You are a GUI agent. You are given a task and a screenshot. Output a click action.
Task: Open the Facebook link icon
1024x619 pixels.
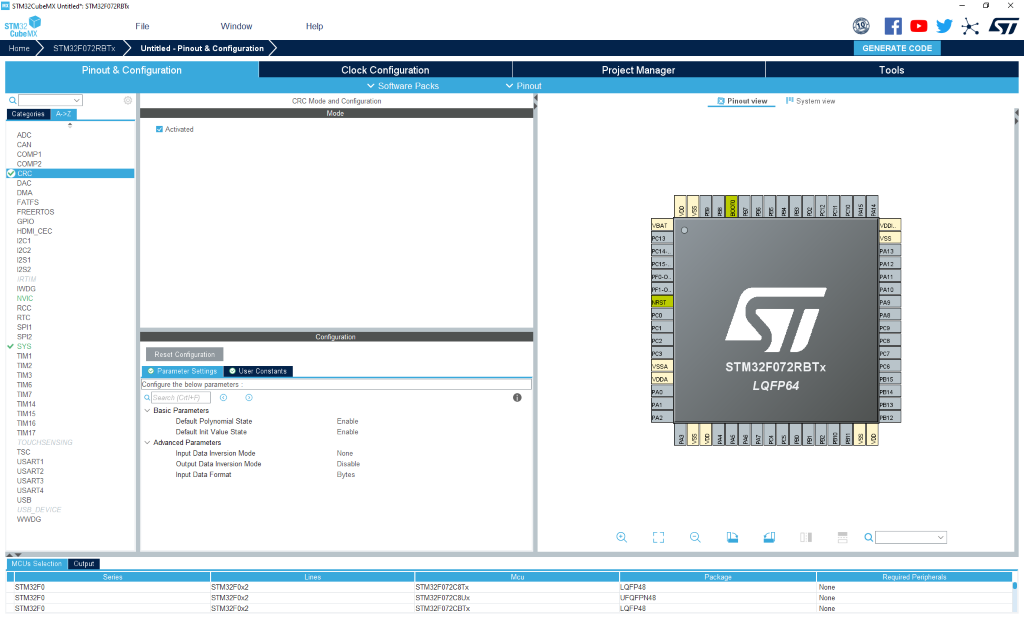(893, 26)
